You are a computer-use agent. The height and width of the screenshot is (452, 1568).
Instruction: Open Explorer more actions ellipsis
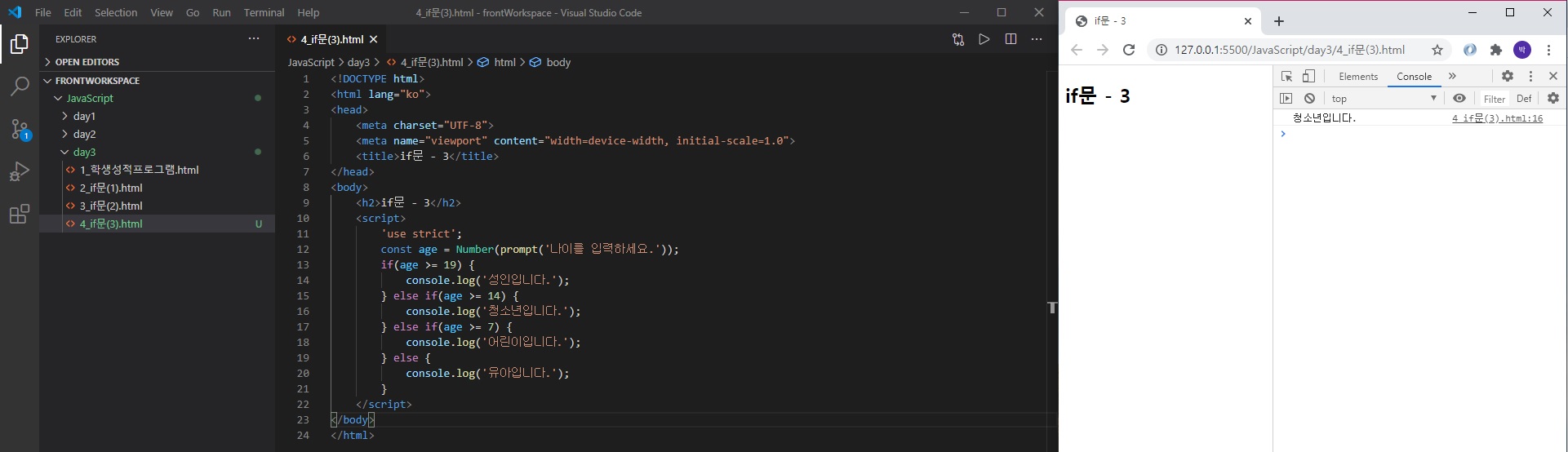pyautogui.click(x=254, y=38)
